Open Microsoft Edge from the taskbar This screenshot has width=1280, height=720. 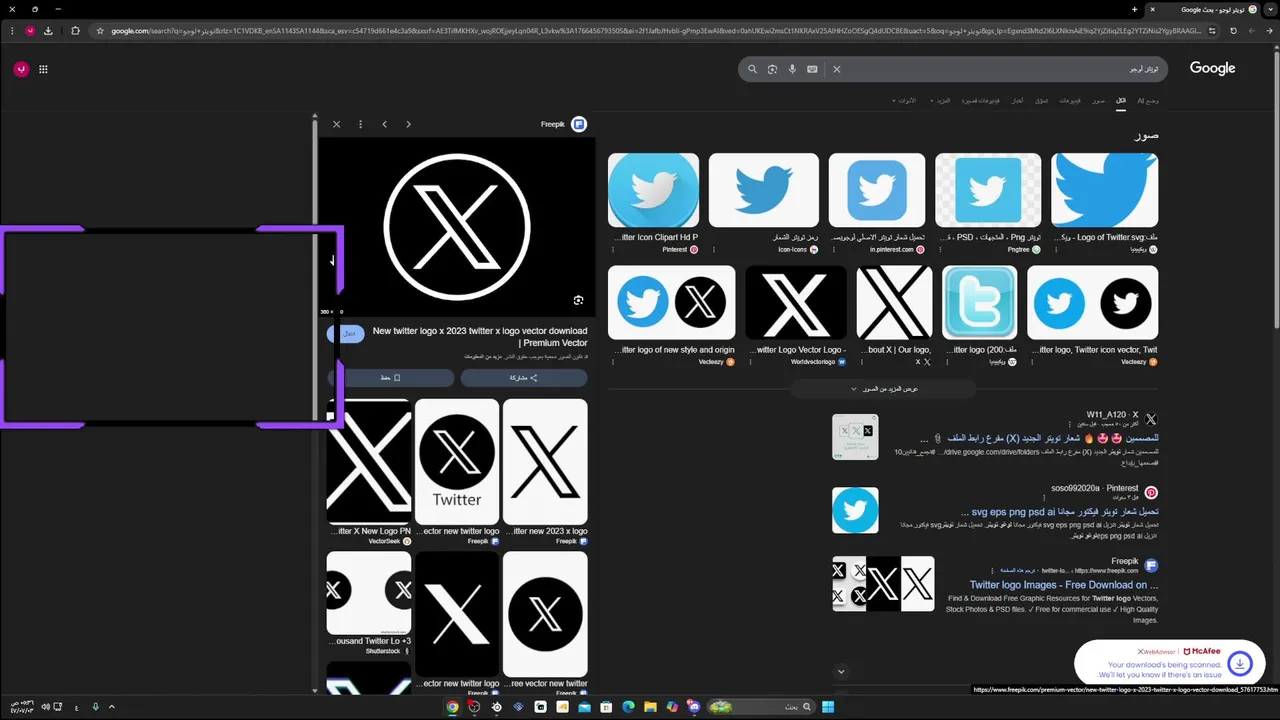[x=628, y=707]
